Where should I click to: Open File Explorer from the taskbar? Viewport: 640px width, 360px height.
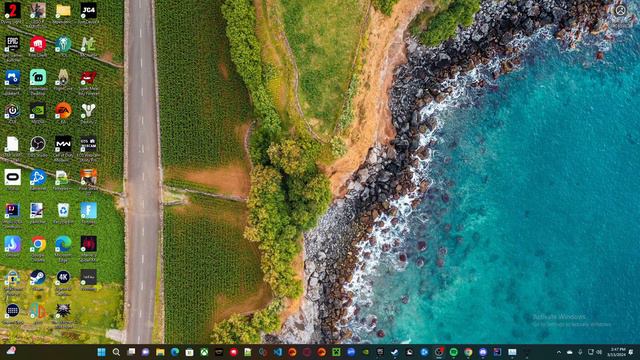pyautogui.click(x=160, y=352)
